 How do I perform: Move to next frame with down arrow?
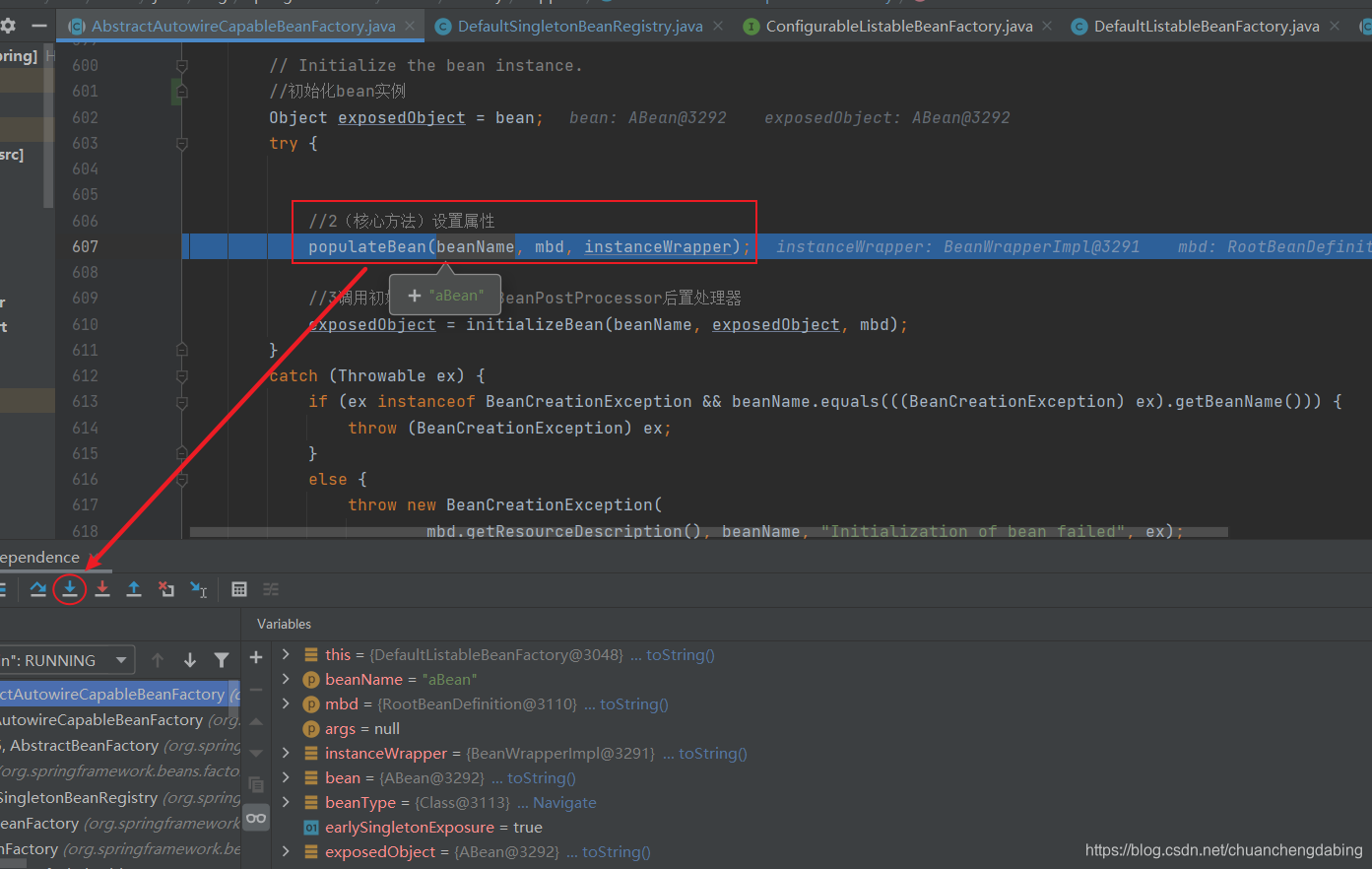point(190,660)
